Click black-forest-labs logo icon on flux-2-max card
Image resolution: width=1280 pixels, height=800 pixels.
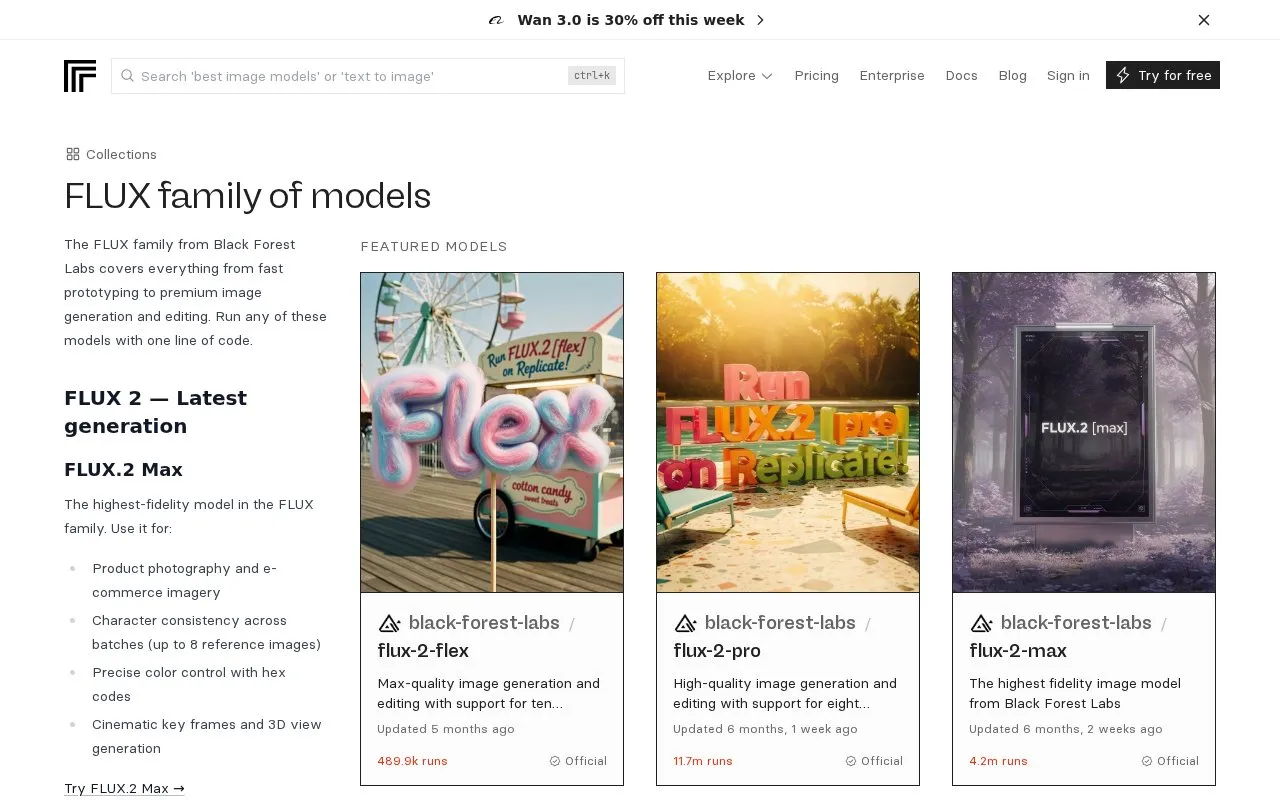[981, 623]
